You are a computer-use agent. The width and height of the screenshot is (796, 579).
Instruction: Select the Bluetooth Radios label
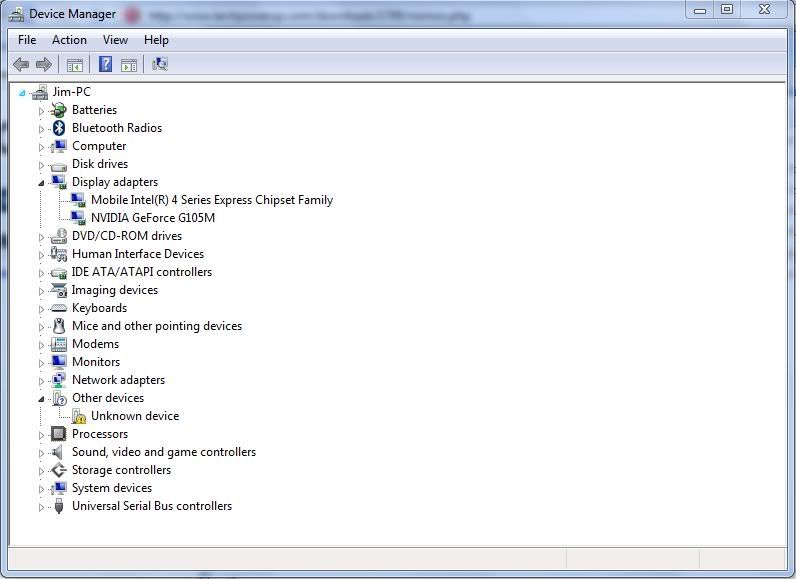tap(117, 128)
